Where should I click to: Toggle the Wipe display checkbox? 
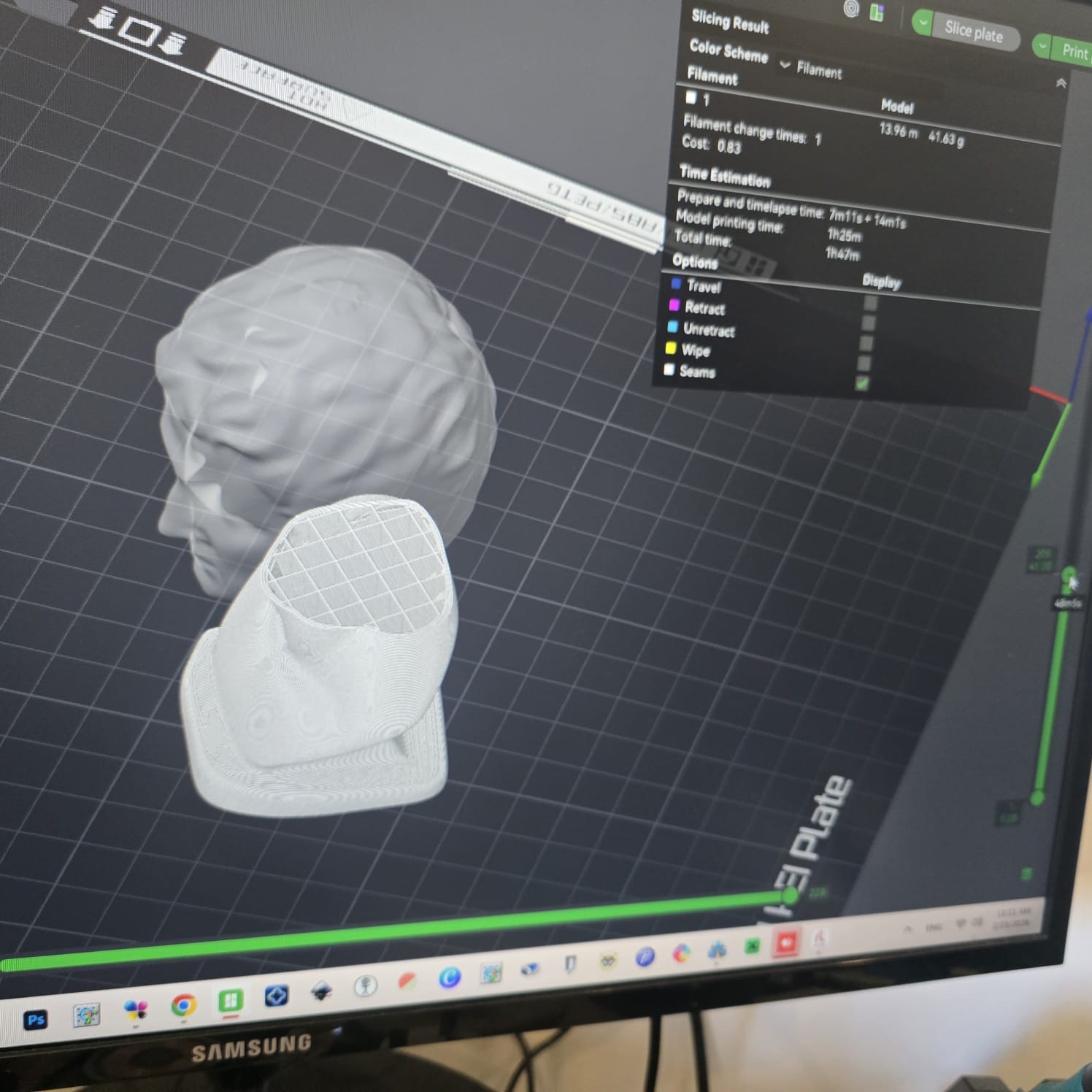(864, 363)
